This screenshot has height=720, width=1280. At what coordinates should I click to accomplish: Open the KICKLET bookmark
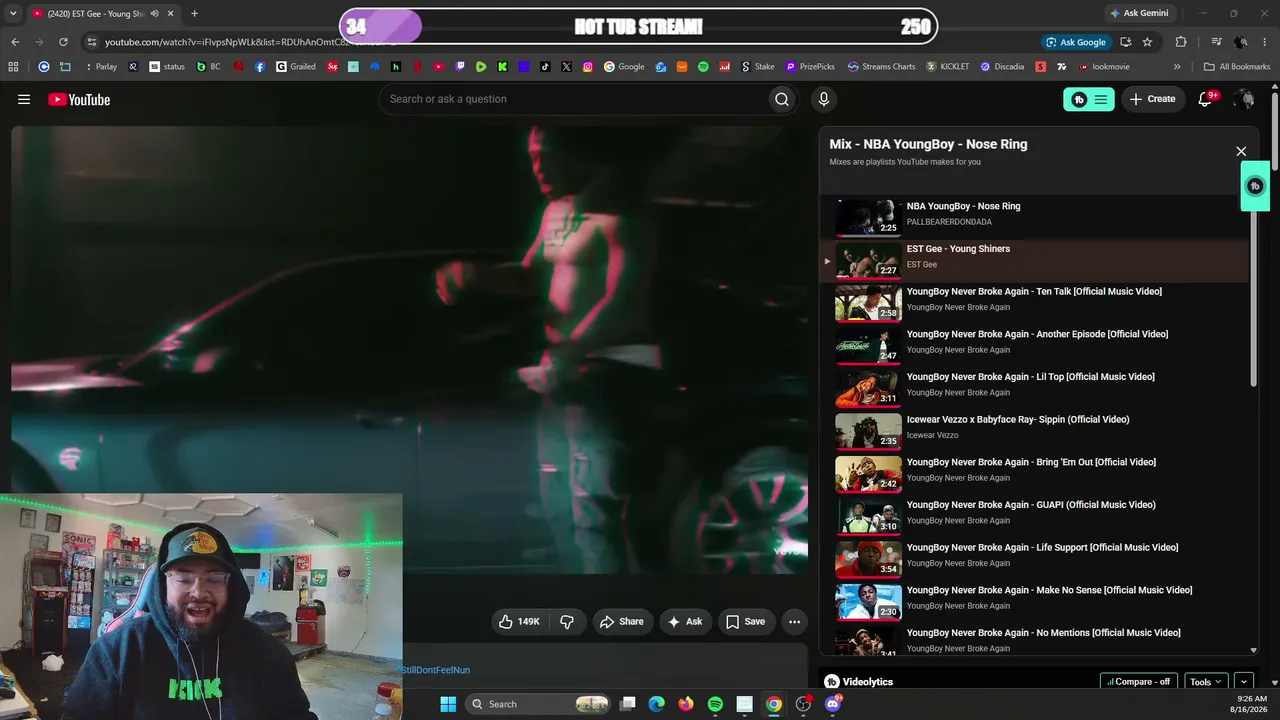[x=948, y=67]
